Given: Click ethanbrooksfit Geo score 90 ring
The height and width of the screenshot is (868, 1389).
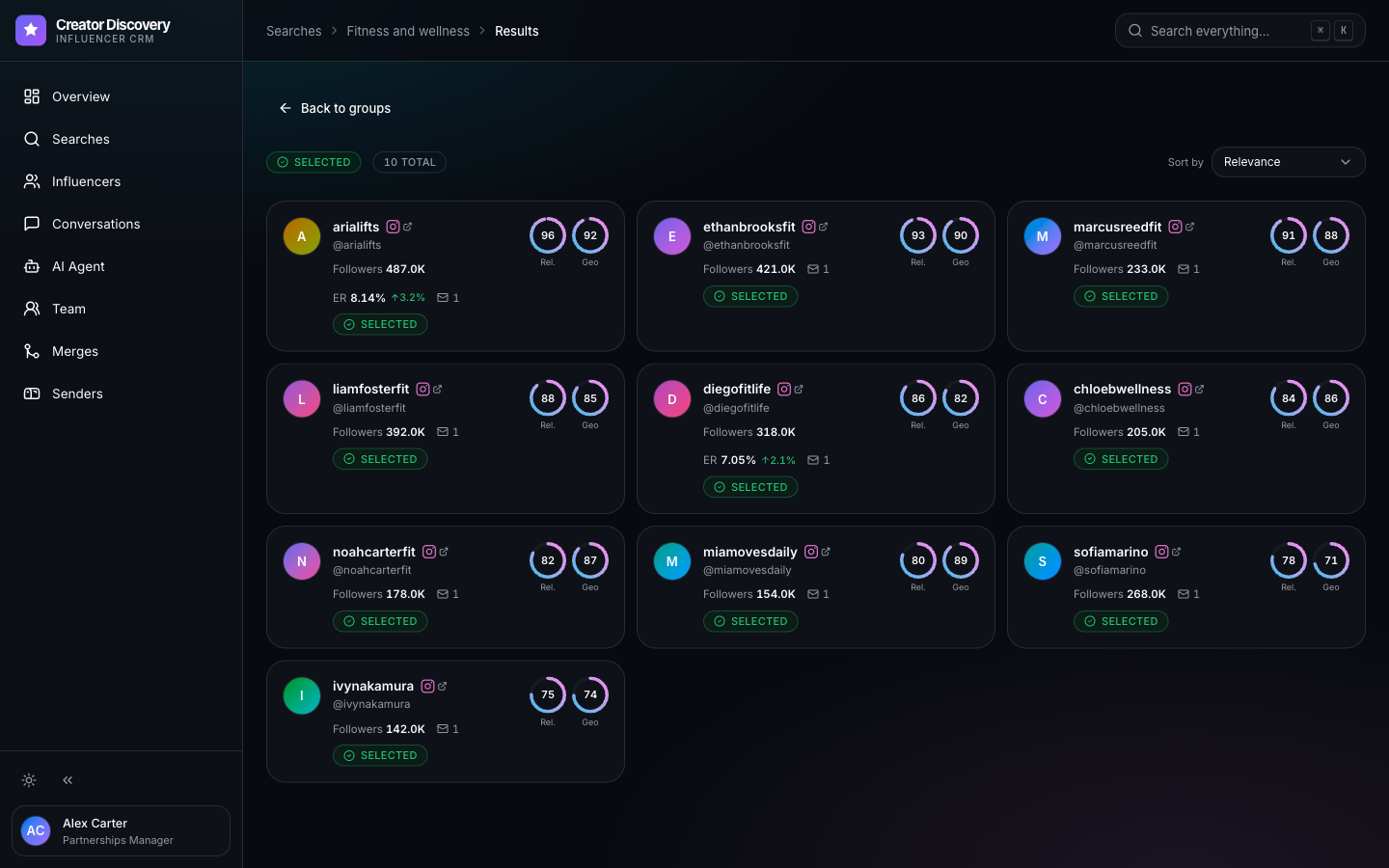Looking at the screenshot, I should pyautogui.click(x=961, y=235).
